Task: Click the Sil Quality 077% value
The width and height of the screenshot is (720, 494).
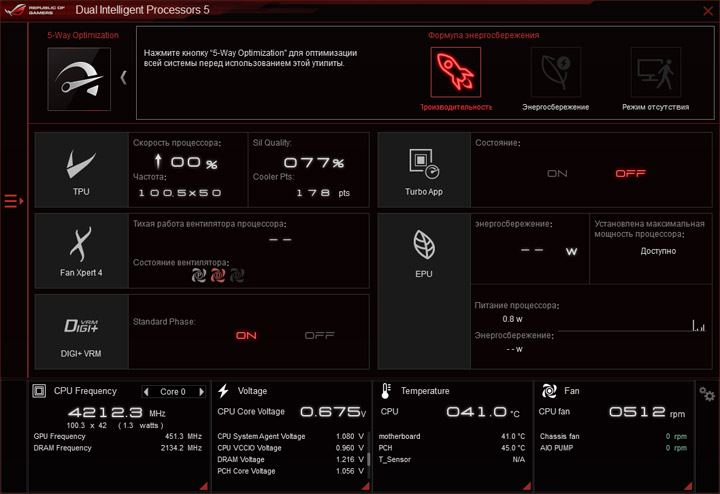Action: [x=314, y=163]
